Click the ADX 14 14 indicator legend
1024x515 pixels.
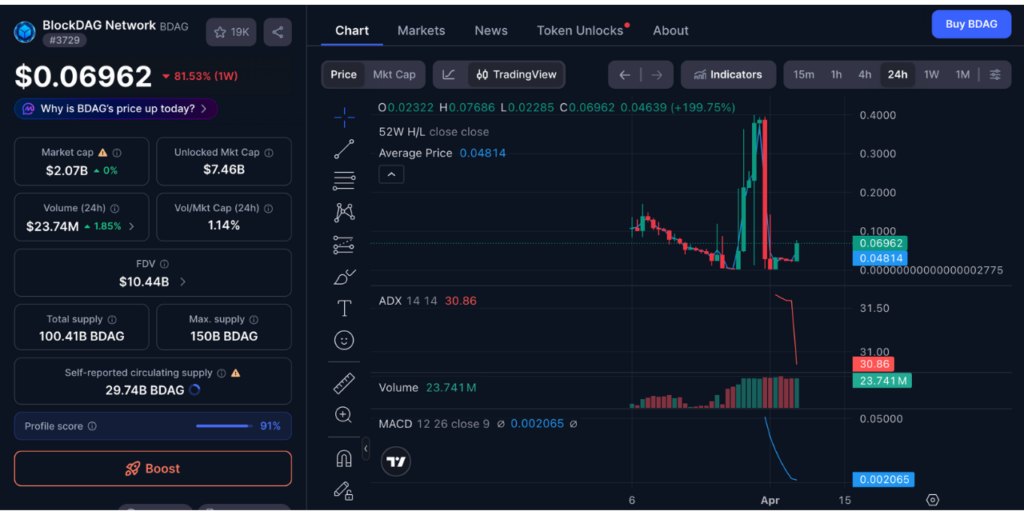coord(427,301)
